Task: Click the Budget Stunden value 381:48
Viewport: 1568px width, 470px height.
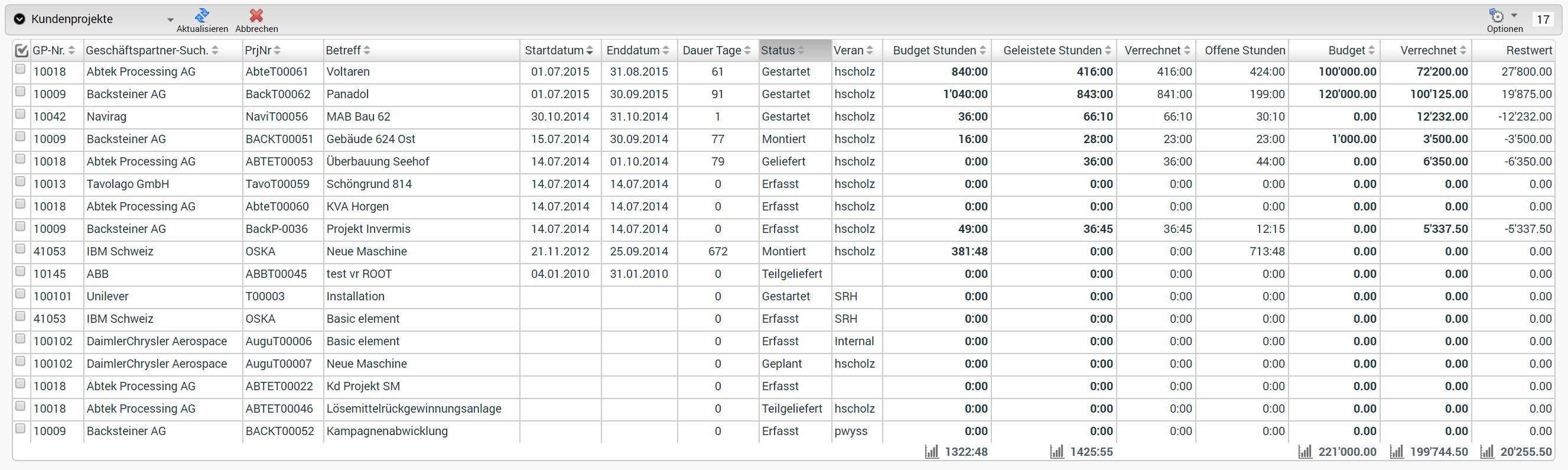Action: click(969, 251)
